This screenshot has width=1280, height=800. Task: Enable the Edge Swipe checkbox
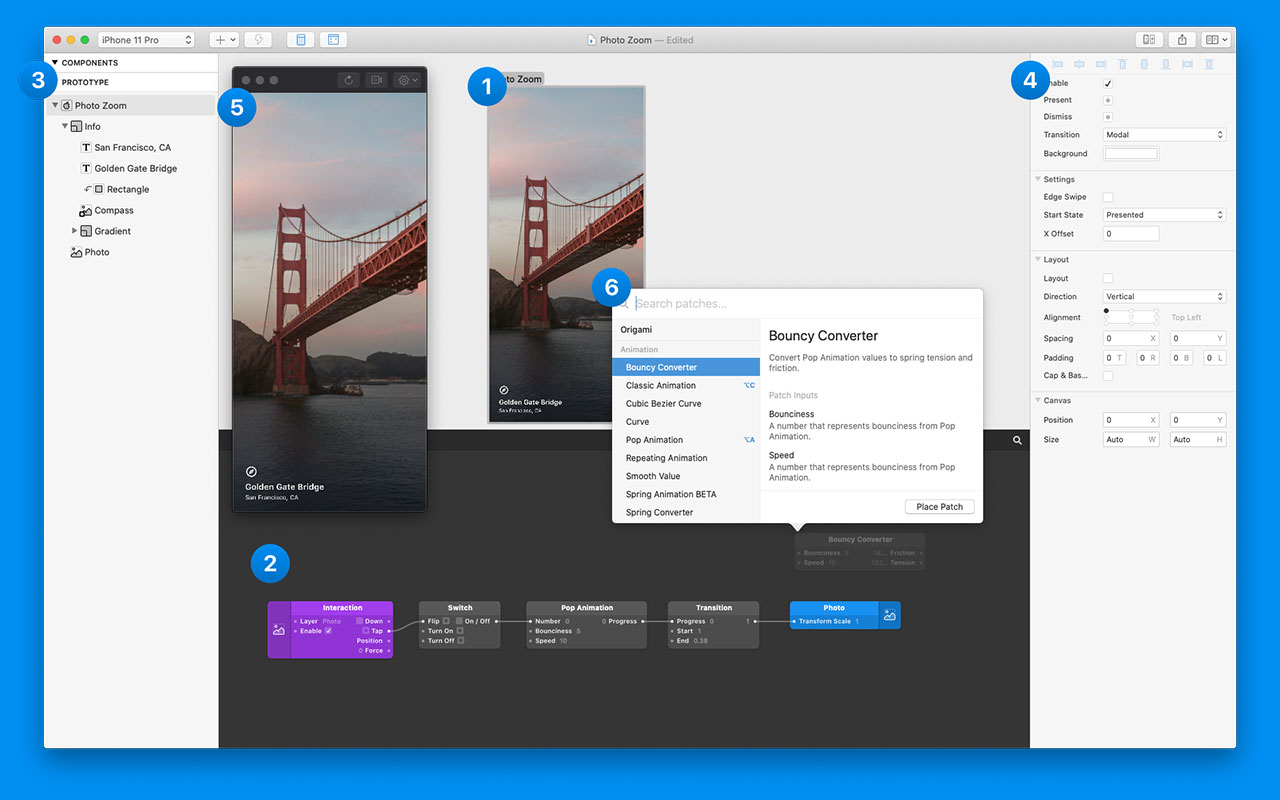click(1107, 196)
